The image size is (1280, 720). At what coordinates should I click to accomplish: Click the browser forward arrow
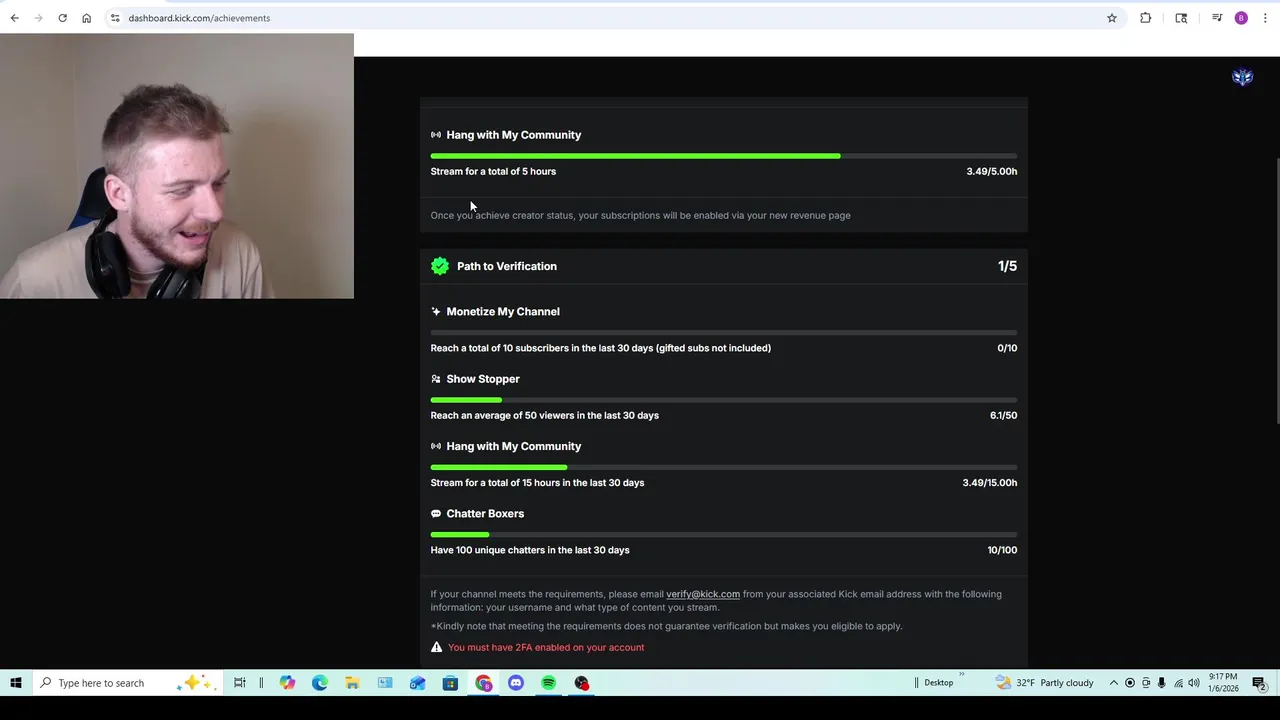point(38,18)
